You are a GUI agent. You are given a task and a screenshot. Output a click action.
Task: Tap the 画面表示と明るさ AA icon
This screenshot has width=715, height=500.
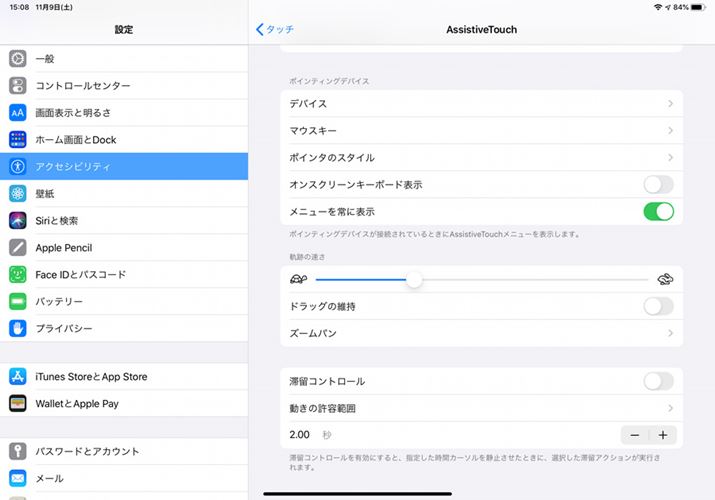tap(18, 113)
